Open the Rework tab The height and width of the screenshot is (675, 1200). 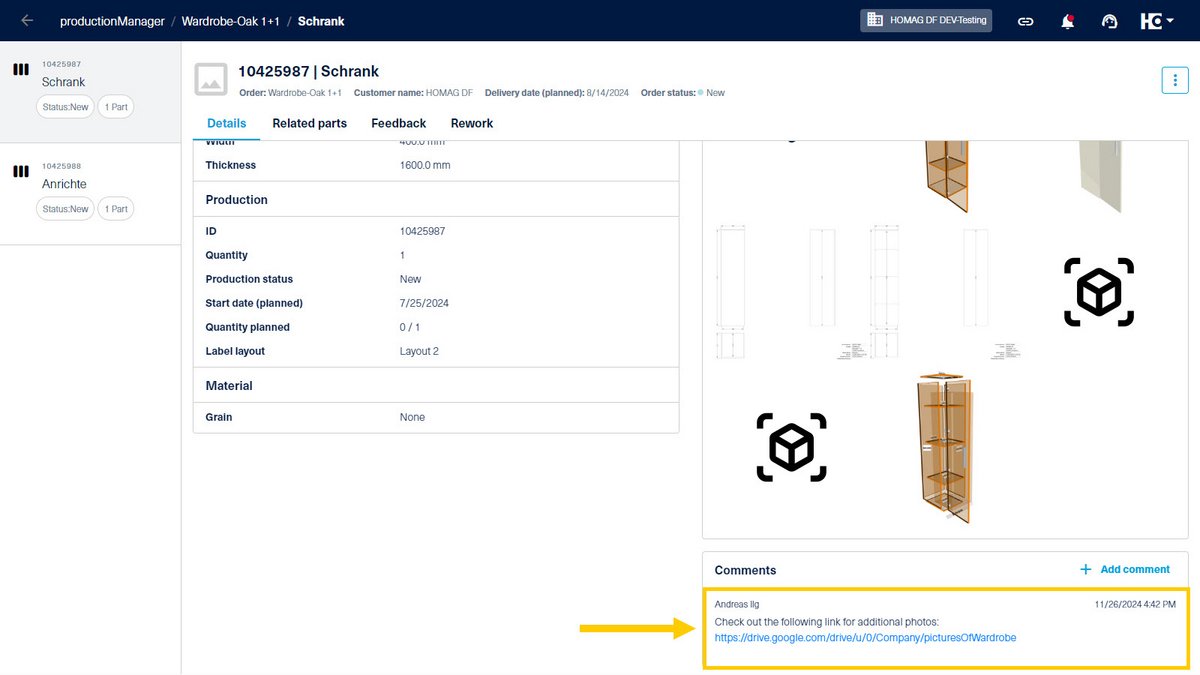[x=471, y=123]
